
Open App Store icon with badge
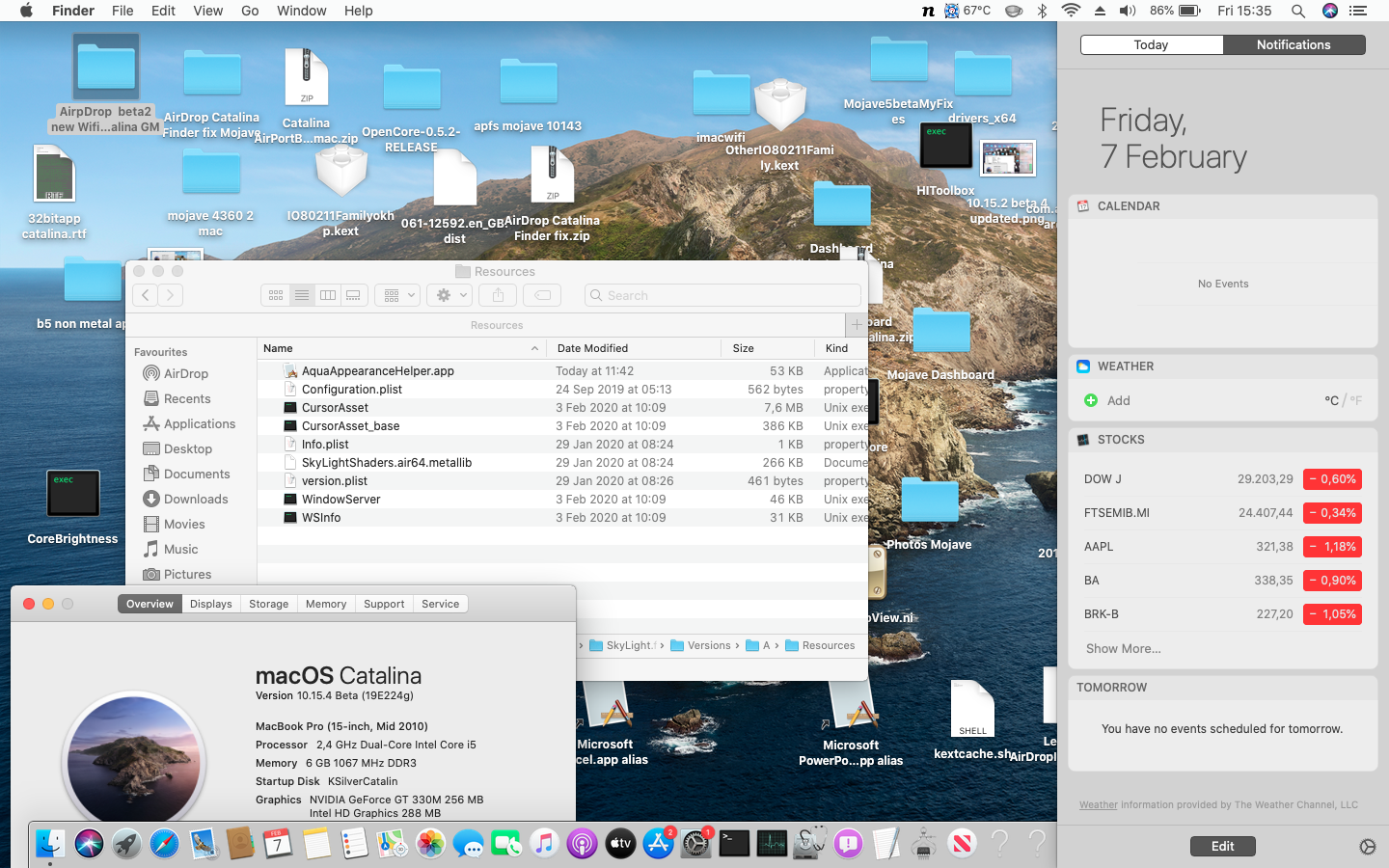pyautogui.click(x=658, y=844)
